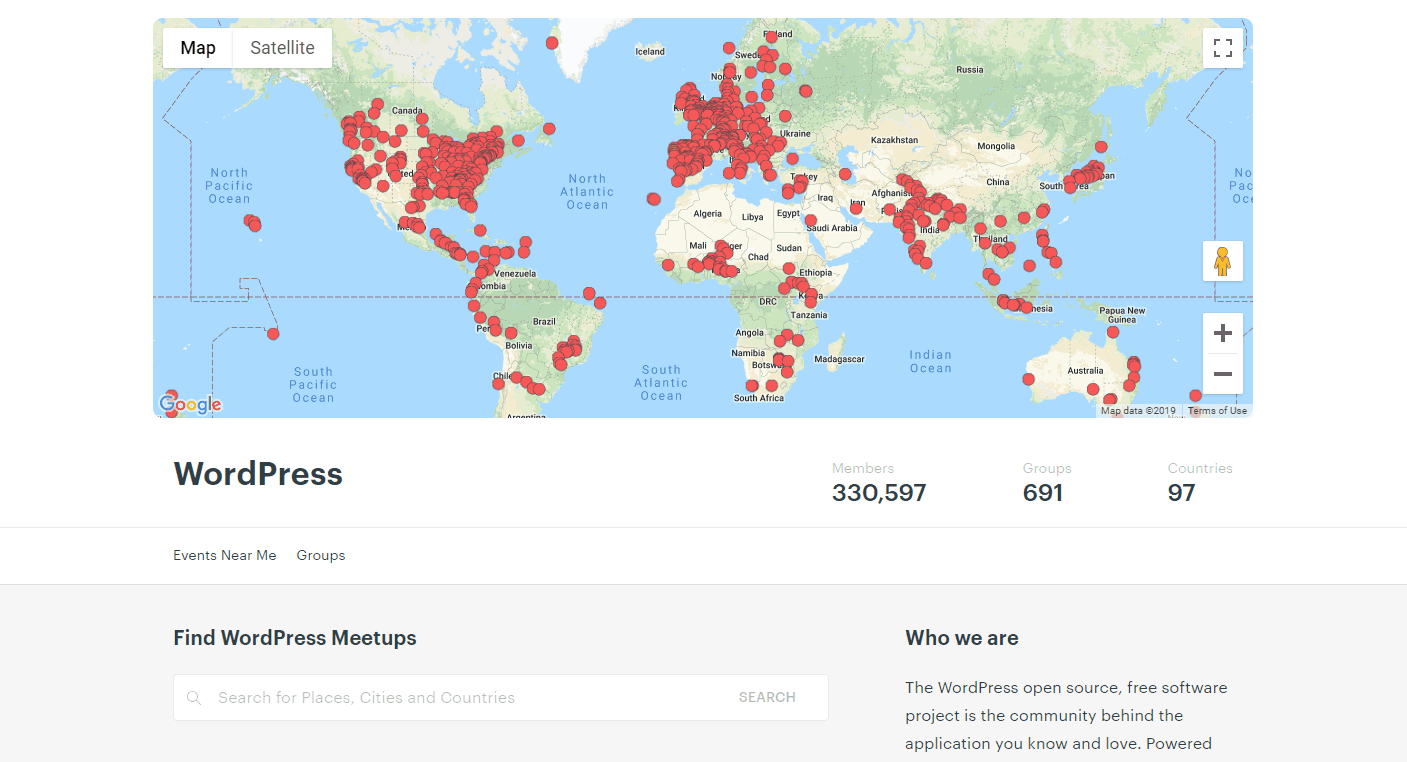Click the Indian Ocean map label
Image resolution: width=1407 pixels, height=762 pixels.
coord(931,361)
